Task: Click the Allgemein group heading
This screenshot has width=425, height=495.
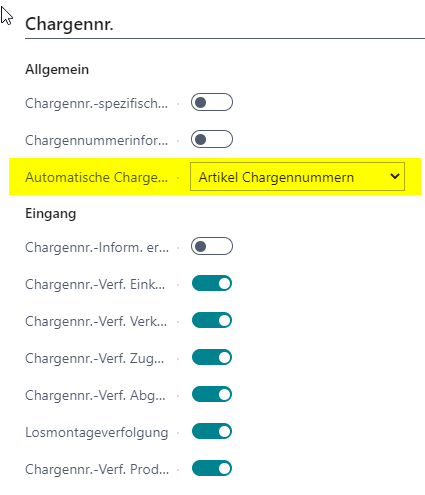Action: click(57, 69)
